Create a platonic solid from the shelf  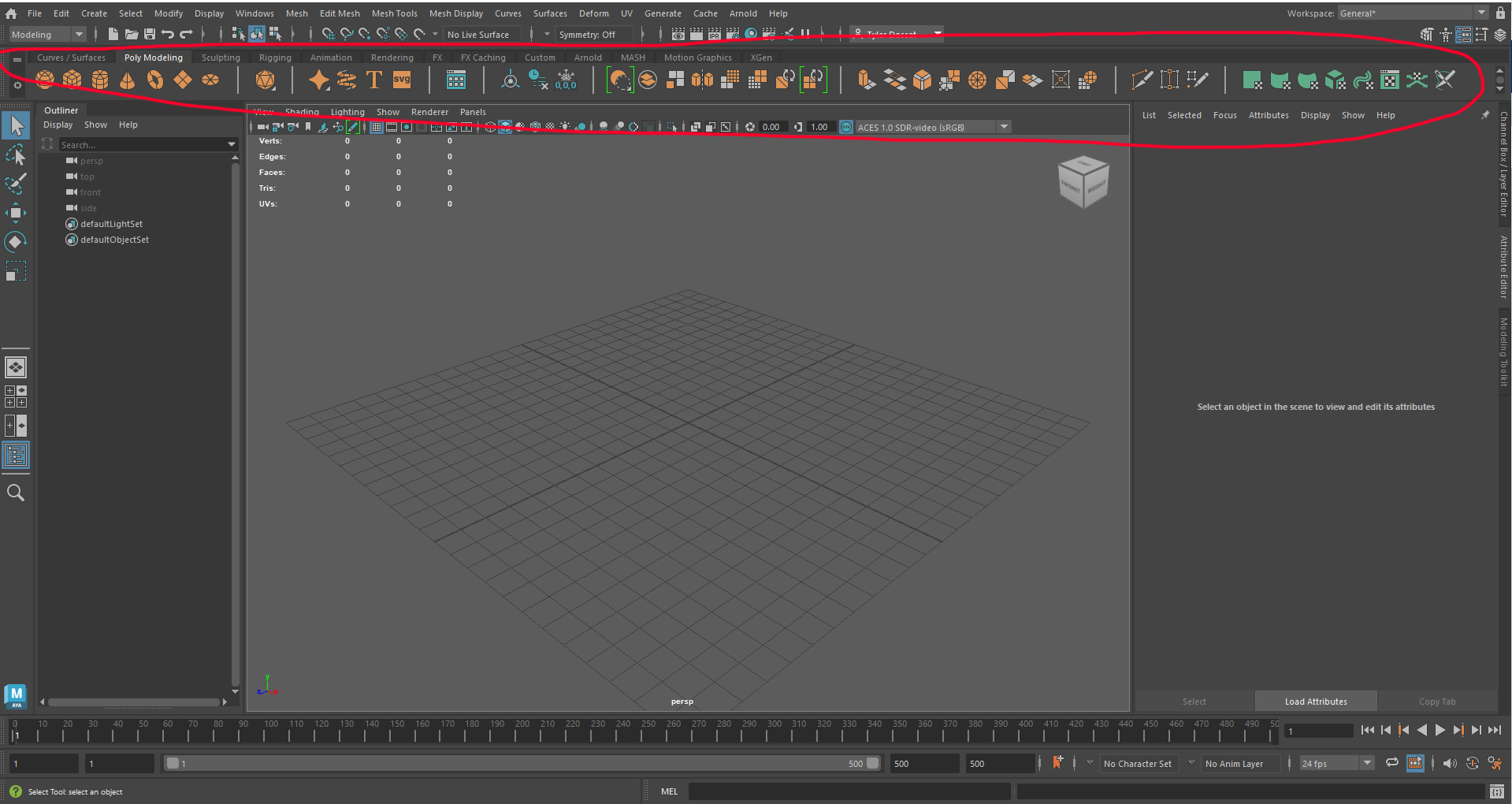(x=266, y=80)
